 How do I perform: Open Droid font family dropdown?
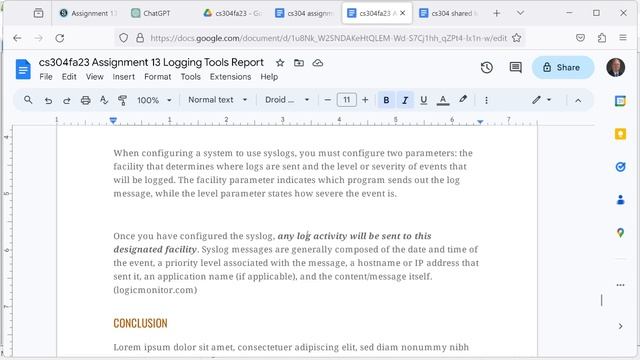[x=287, y=100]
